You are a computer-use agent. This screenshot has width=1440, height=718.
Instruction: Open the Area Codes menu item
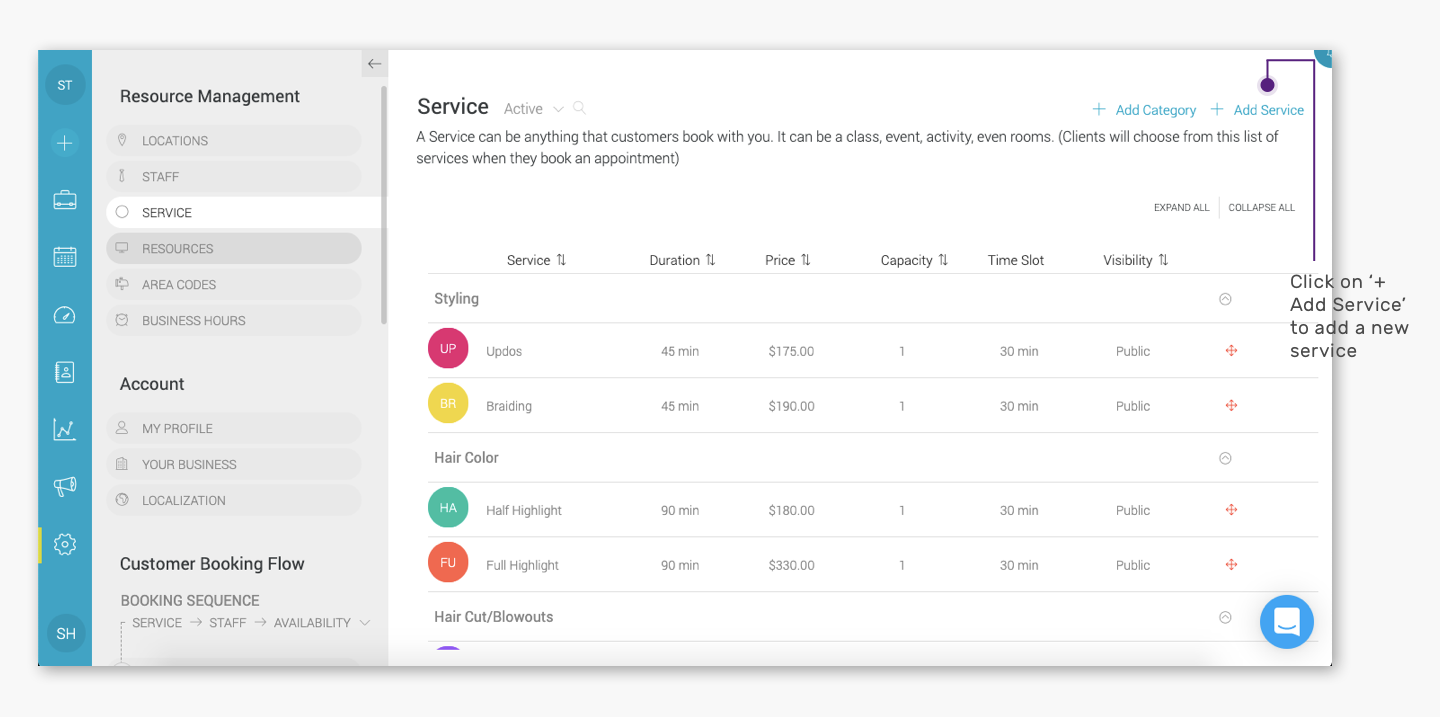point(234,285)
